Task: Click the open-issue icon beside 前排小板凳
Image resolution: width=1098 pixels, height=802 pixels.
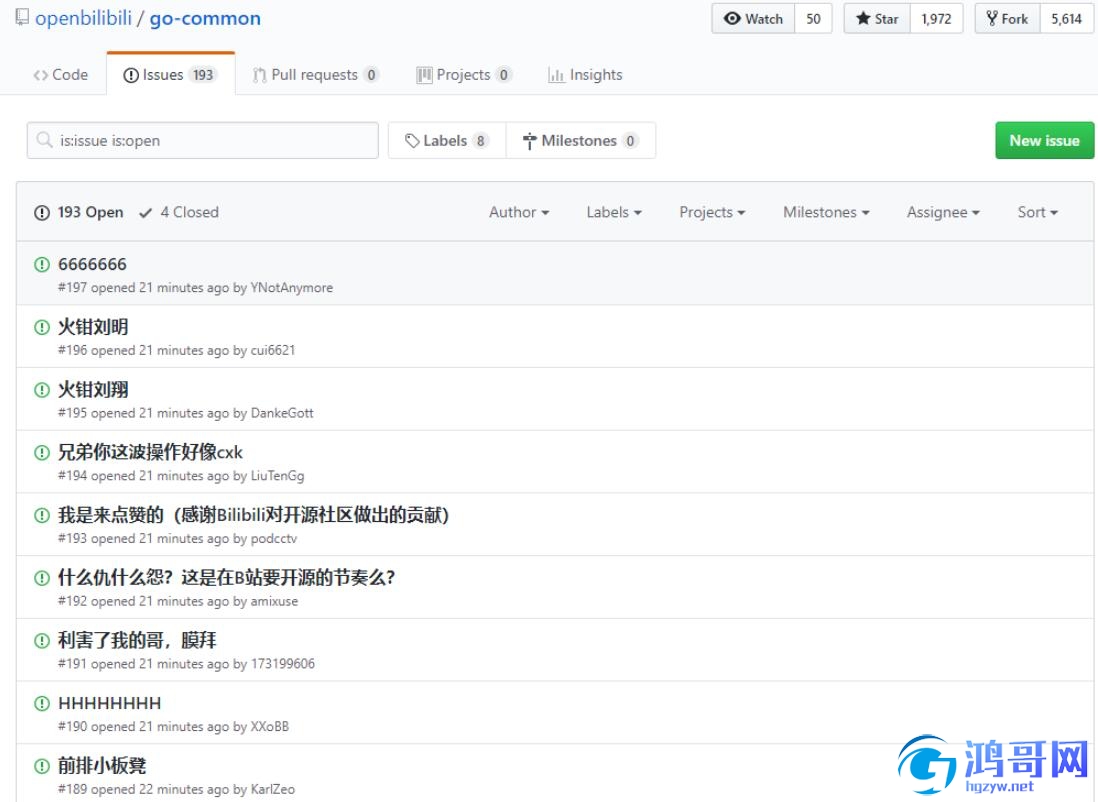Action: pos(42,766)
